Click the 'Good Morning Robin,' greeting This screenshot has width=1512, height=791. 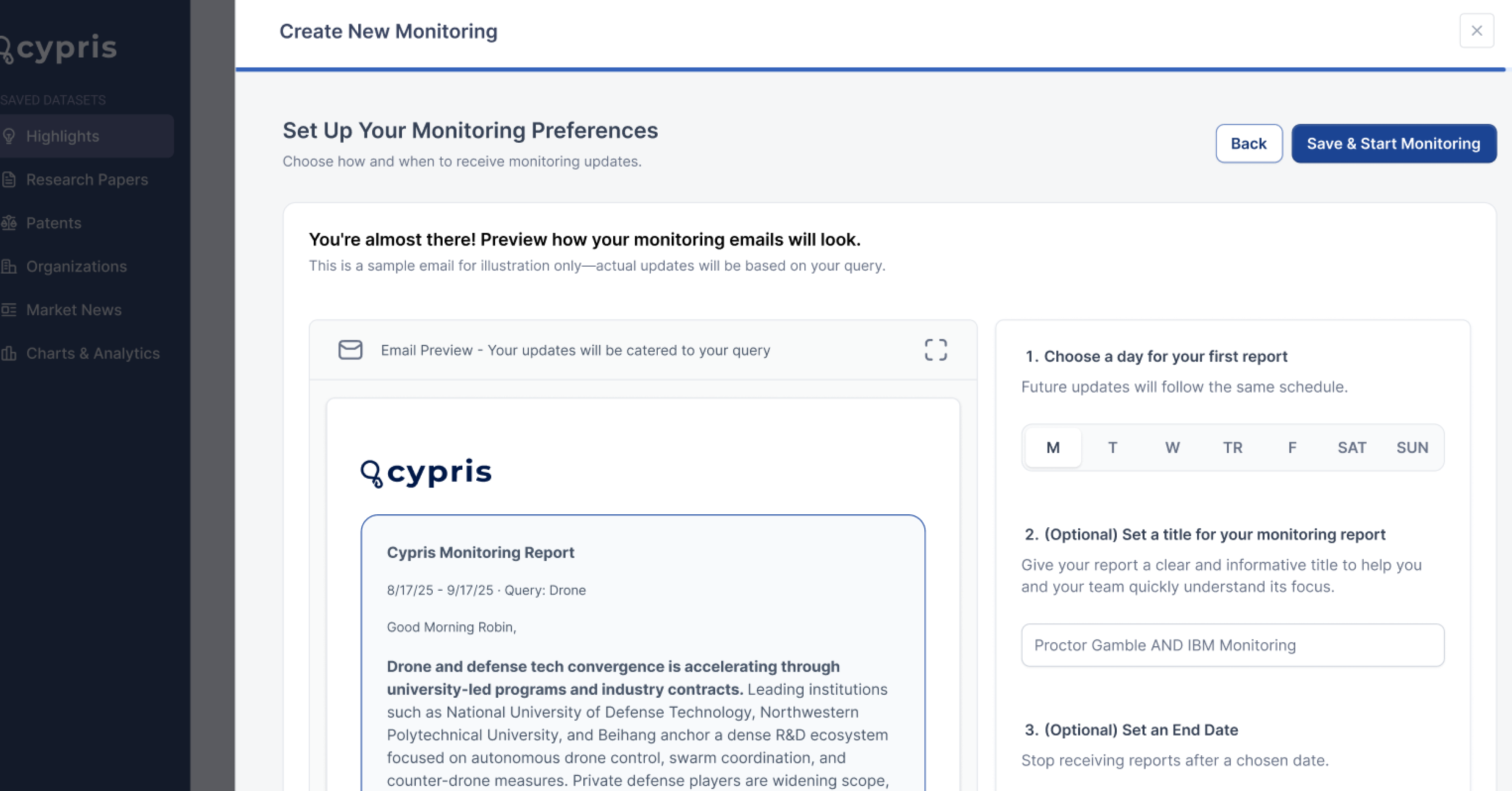(451, 627)
